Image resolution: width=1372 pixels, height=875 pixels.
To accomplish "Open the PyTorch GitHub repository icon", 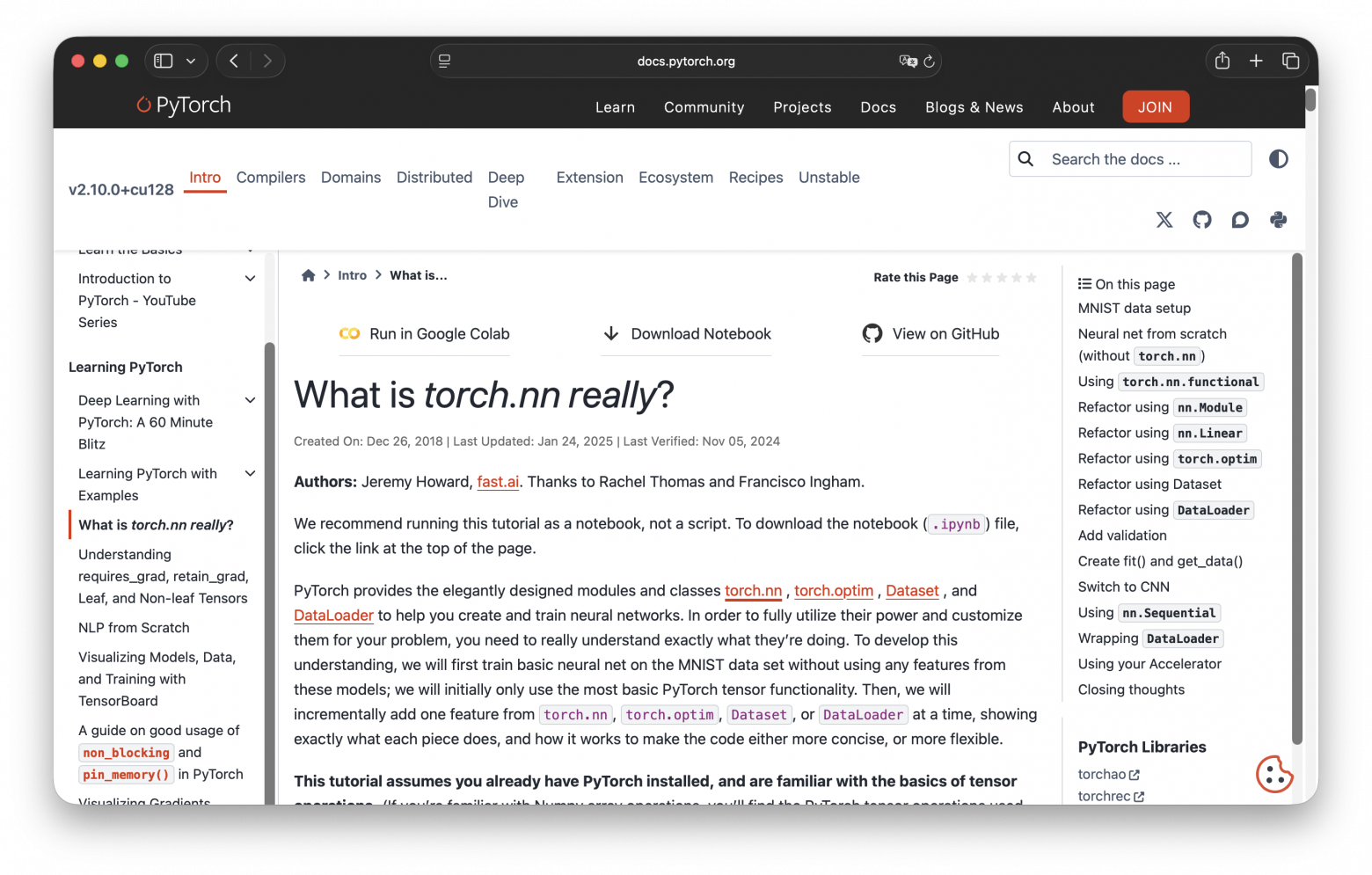I will [1201, 220].
